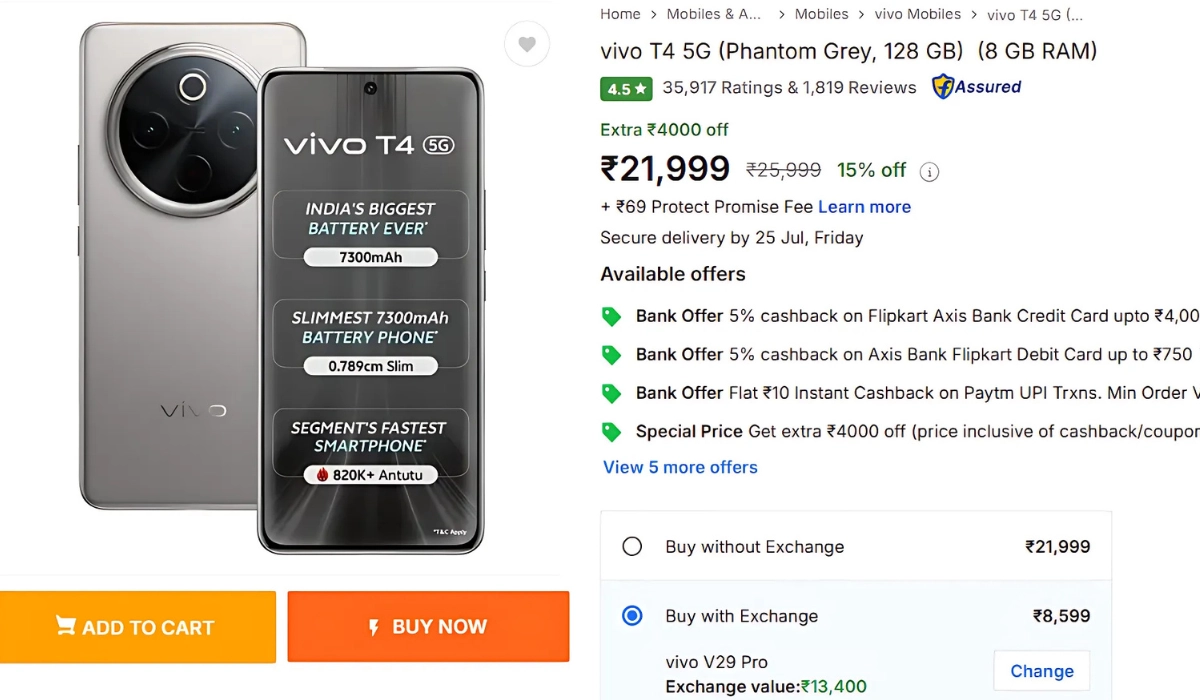Open the Mobiles breadcrumb link
The width and height of the screenshot is (1200, 700).
(821, 14)
